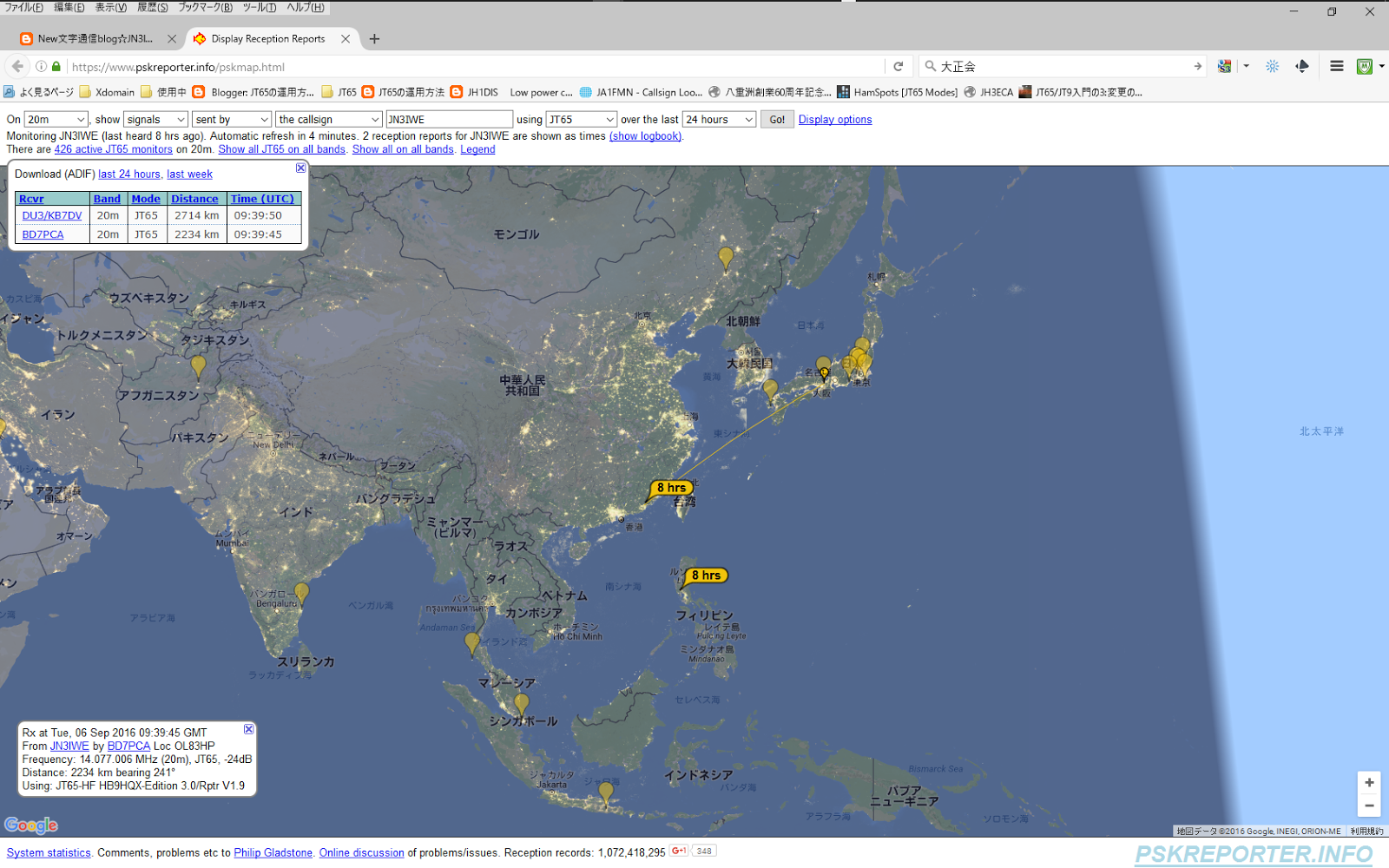The height and width of the screenshot is (868, 1389).
Task: Click the S3 translator toolbar icon
Action: click(x=1224, y=66)
